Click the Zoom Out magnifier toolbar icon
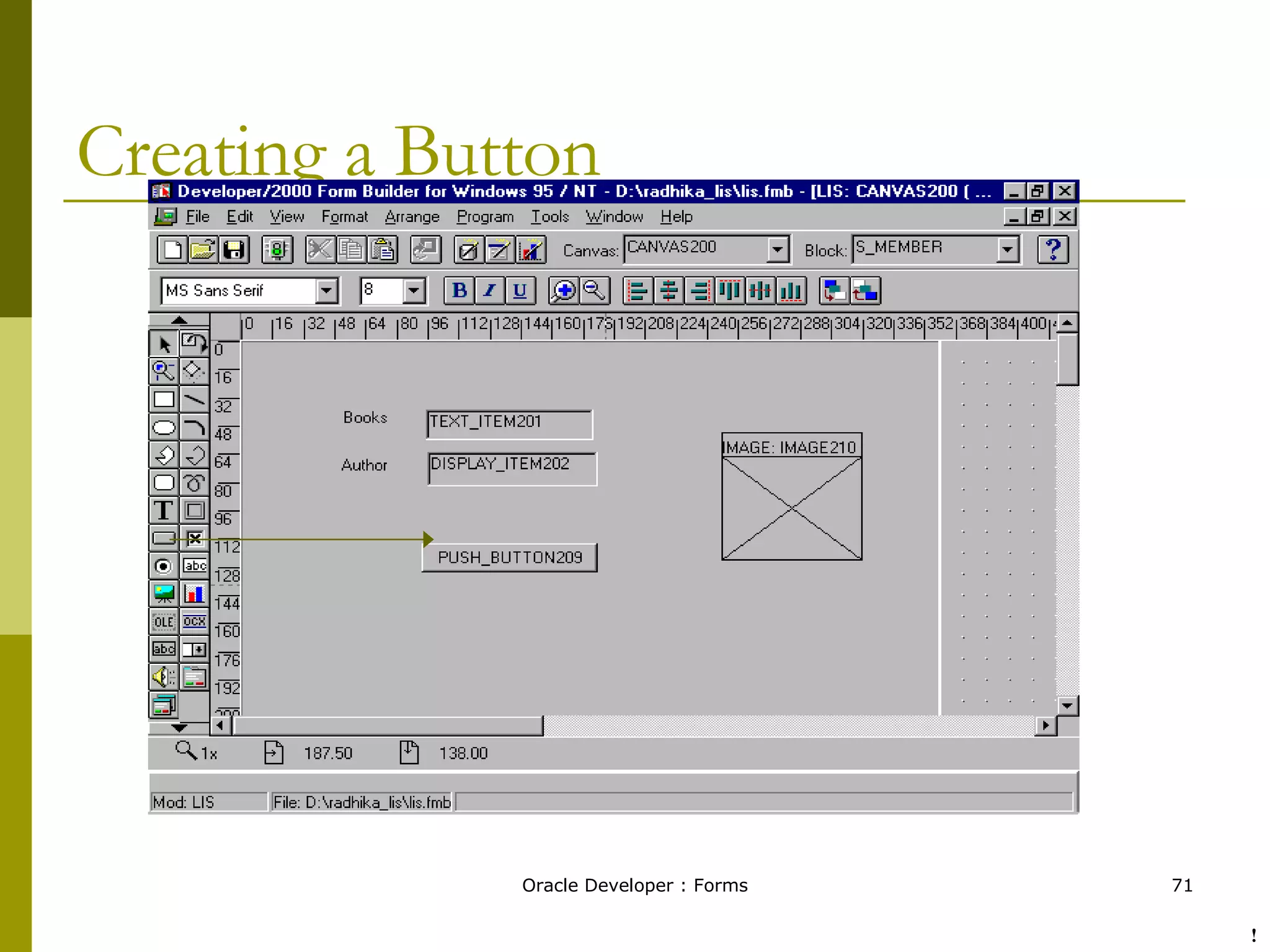Screen dimensions: 1270x952 [595, 291]
